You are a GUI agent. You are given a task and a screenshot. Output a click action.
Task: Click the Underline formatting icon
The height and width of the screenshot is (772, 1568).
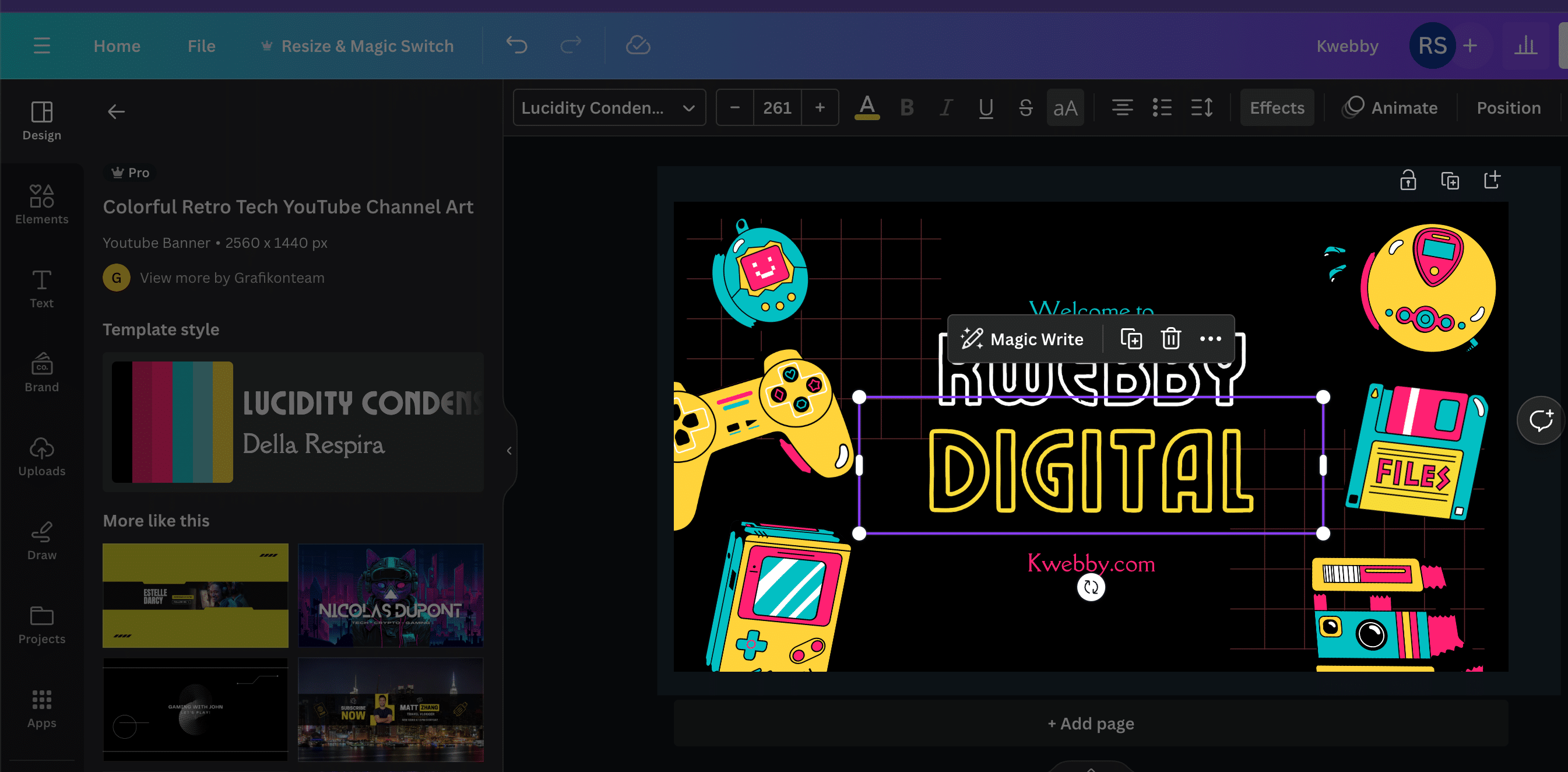point(986,107)
